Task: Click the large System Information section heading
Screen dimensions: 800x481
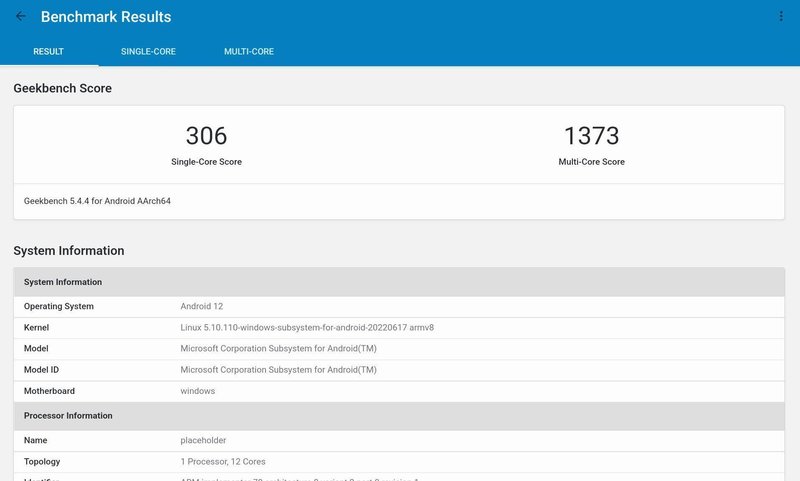Action: click(69, 250)
